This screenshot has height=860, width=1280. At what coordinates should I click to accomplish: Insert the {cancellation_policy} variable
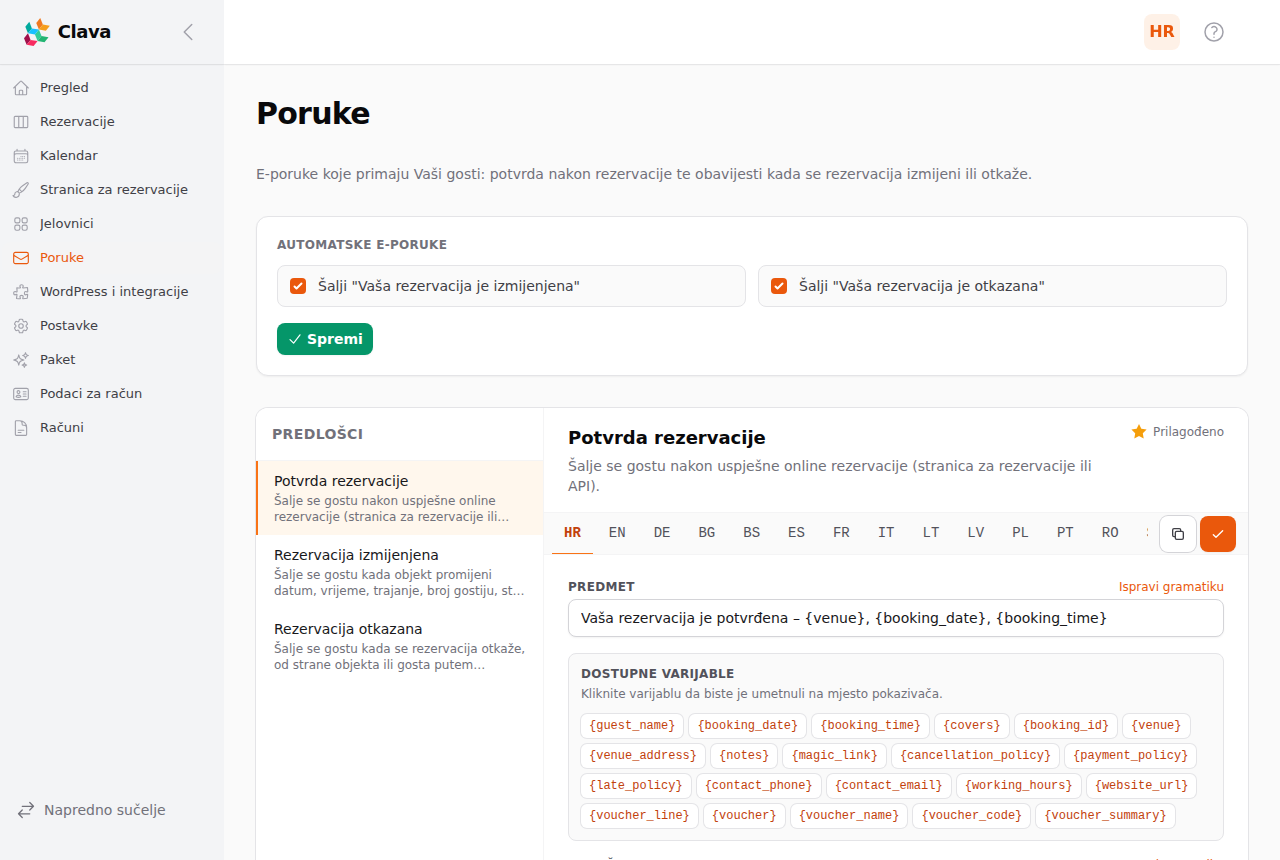975,756
